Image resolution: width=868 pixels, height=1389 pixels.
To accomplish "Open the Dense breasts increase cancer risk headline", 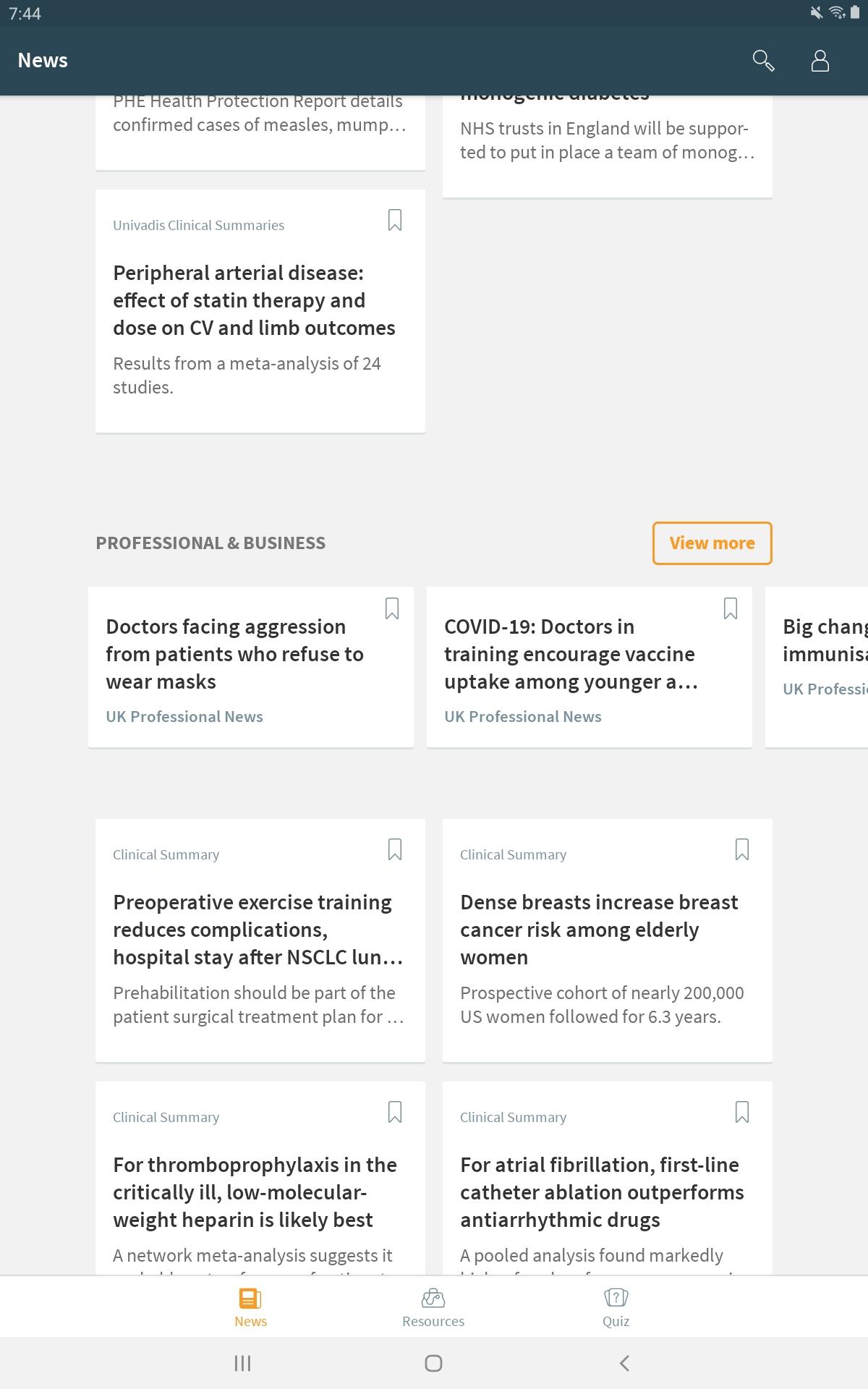I will click(599, 930).
